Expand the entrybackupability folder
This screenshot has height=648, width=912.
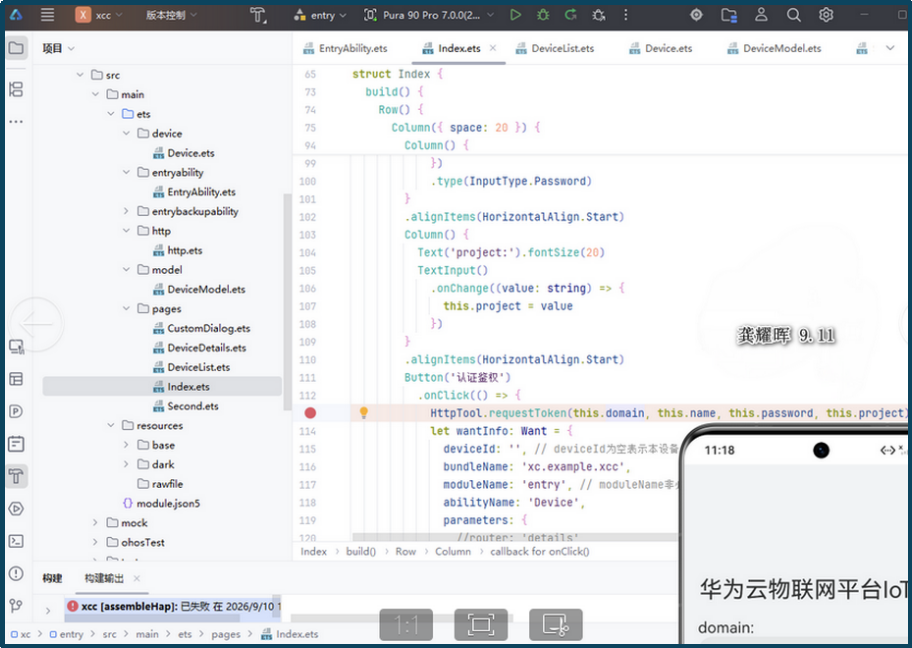(x=126, y=211)
